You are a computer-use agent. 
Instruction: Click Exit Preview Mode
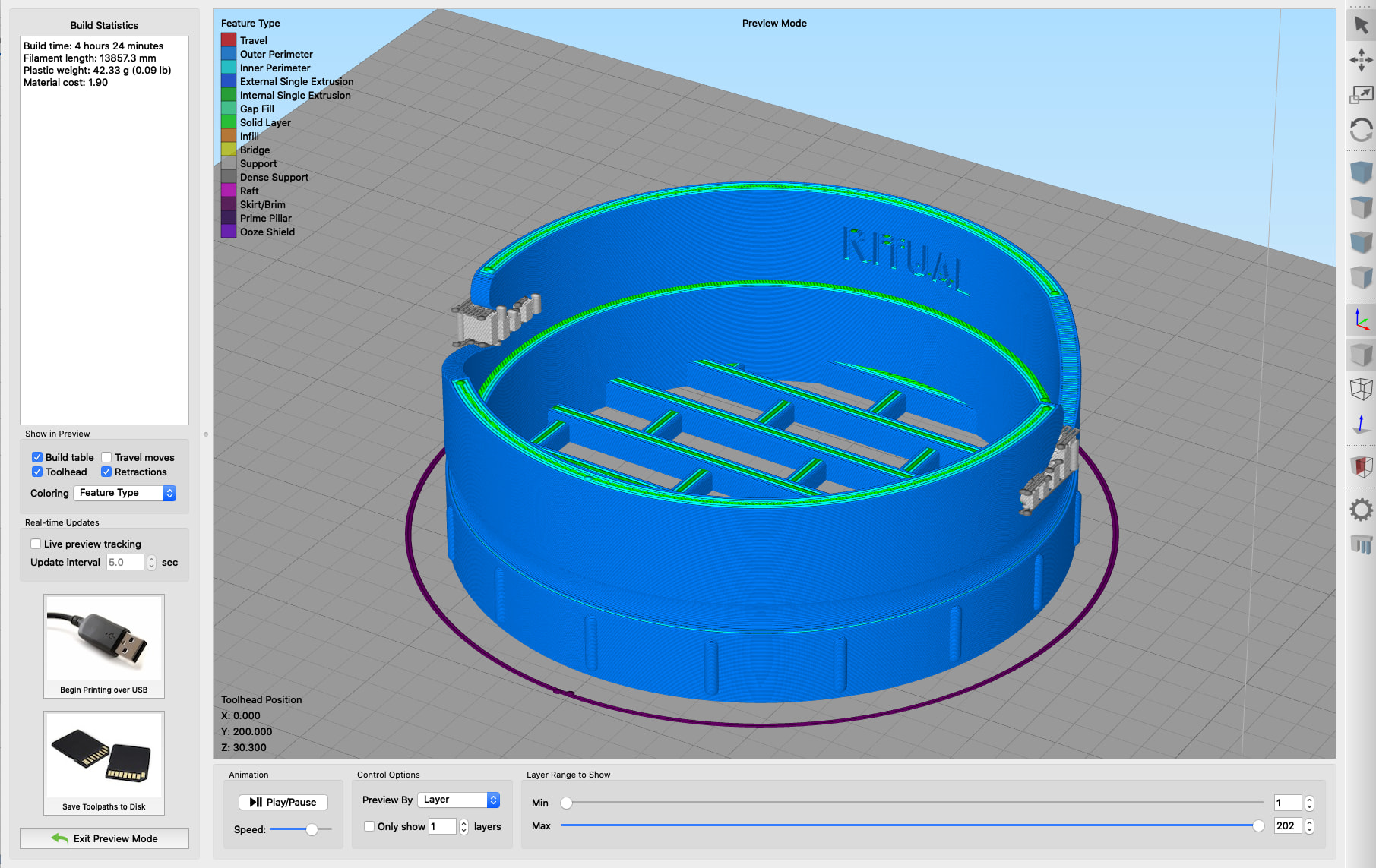click(x=104, y=838)
